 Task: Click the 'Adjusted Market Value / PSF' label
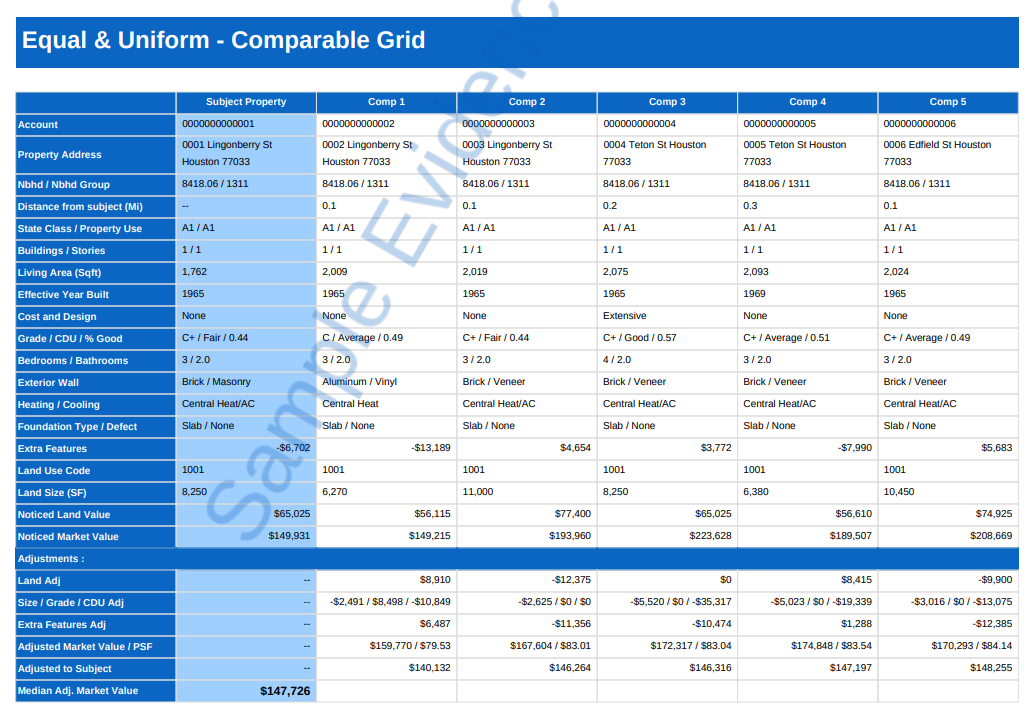(85, 647)
